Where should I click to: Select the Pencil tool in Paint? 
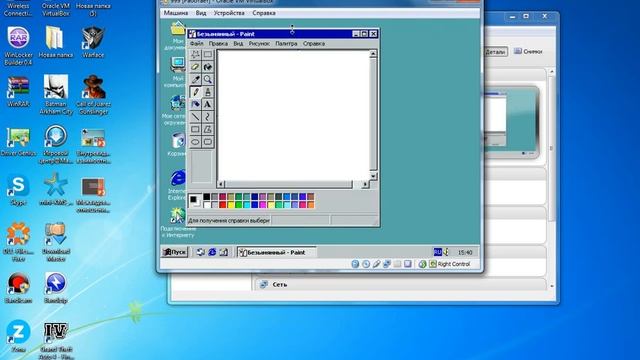tap(195, 92)
